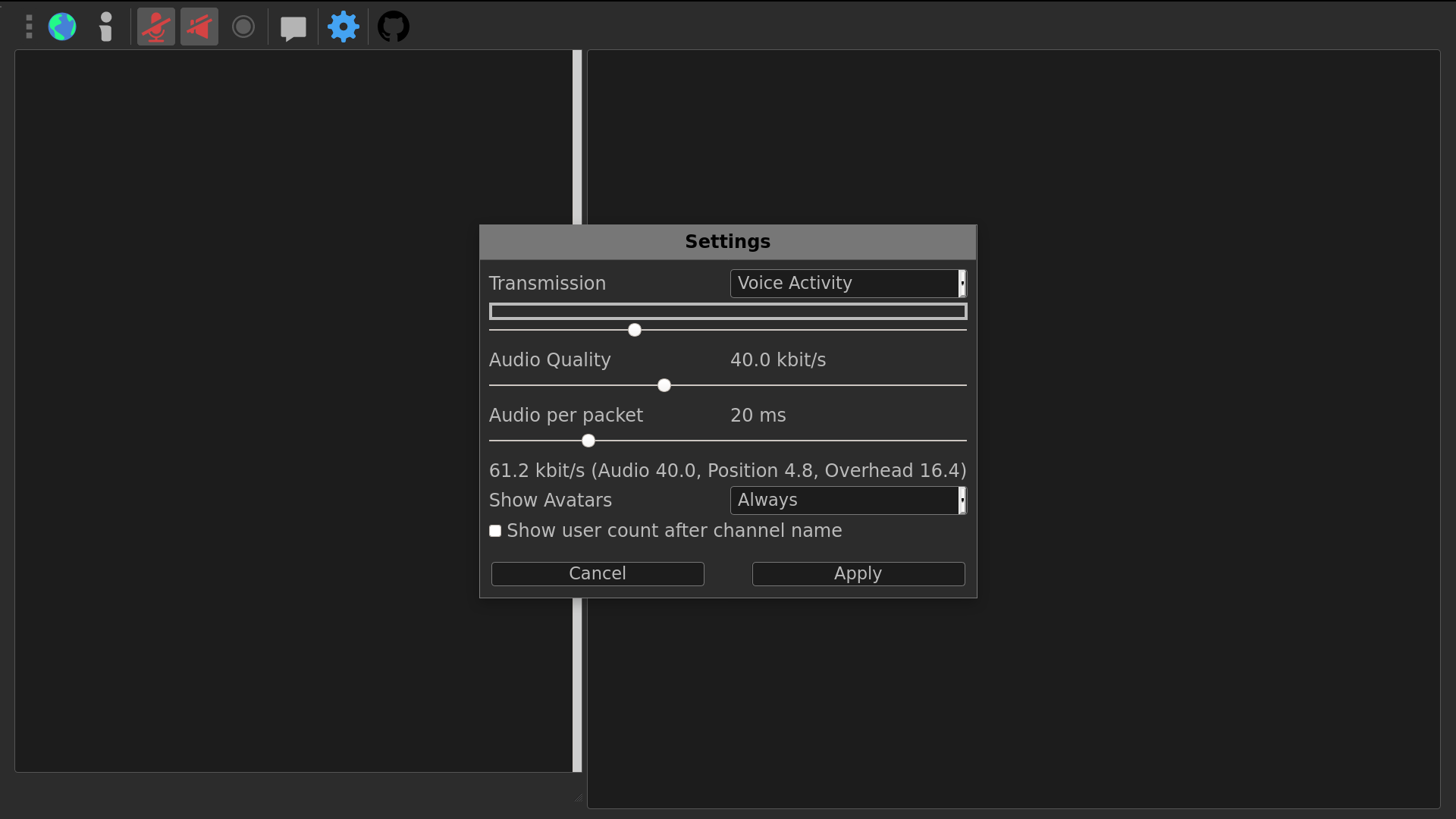This screenshot has width=1456, height=819.
Task: Open the Transmission Voice Activity dropdown
Action: tap(843, 284)
